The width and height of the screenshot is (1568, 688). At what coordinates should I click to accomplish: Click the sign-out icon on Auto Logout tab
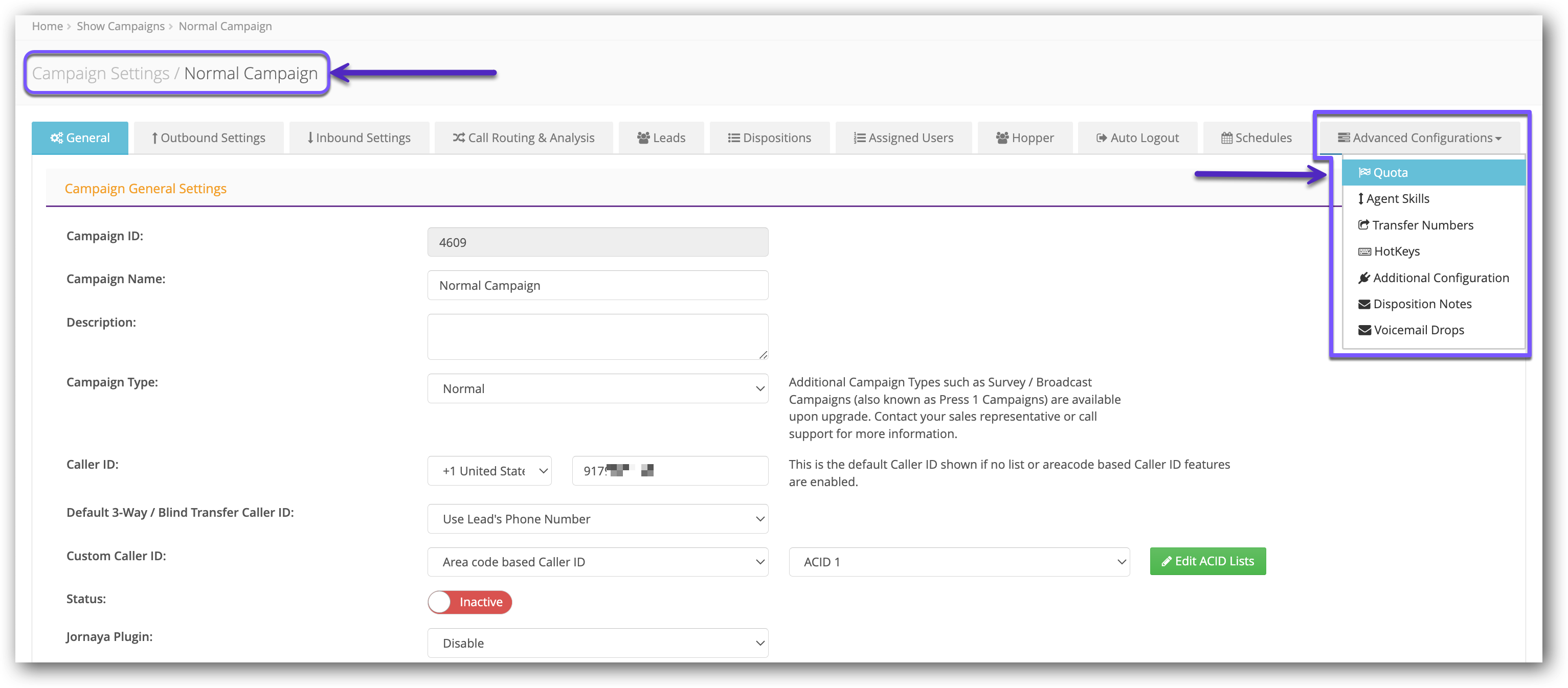1101,138
